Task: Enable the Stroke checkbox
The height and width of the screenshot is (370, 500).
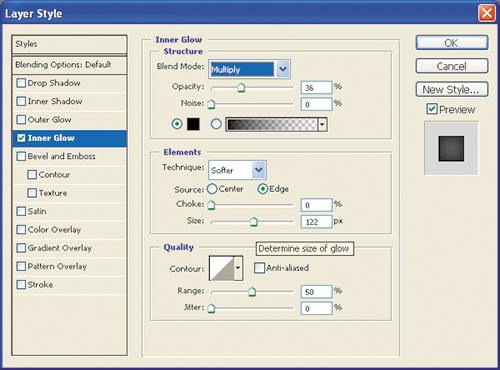Action: click(x=21, y=285)
